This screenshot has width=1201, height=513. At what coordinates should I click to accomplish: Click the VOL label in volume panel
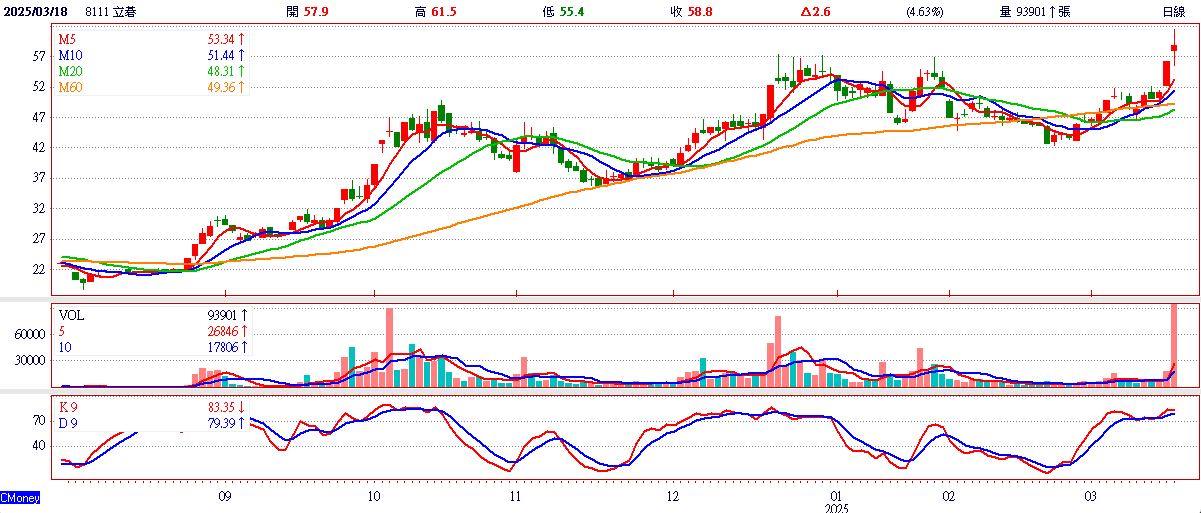tap(72, 314)
